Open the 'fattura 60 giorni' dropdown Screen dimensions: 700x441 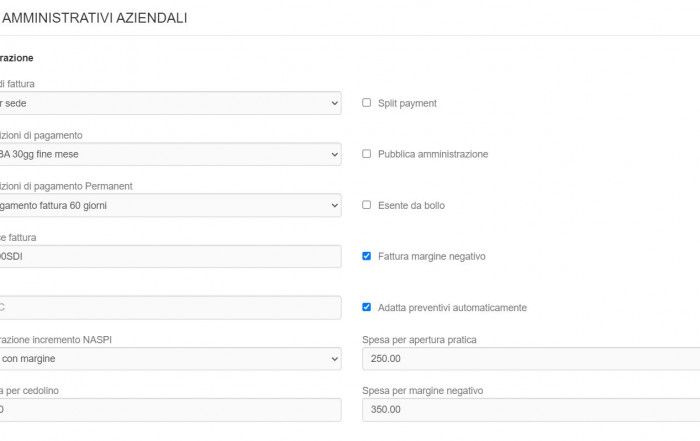click(x=170, y=205)
